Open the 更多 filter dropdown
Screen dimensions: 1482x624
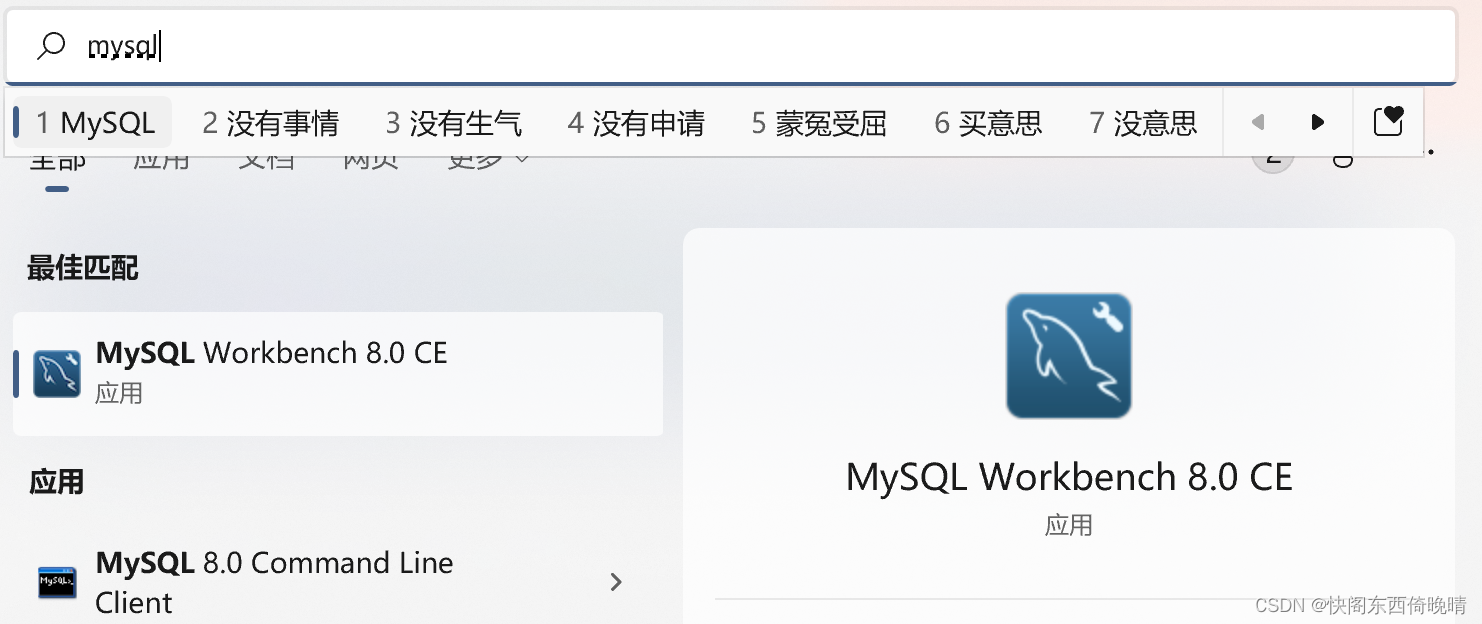pos(487,158)
